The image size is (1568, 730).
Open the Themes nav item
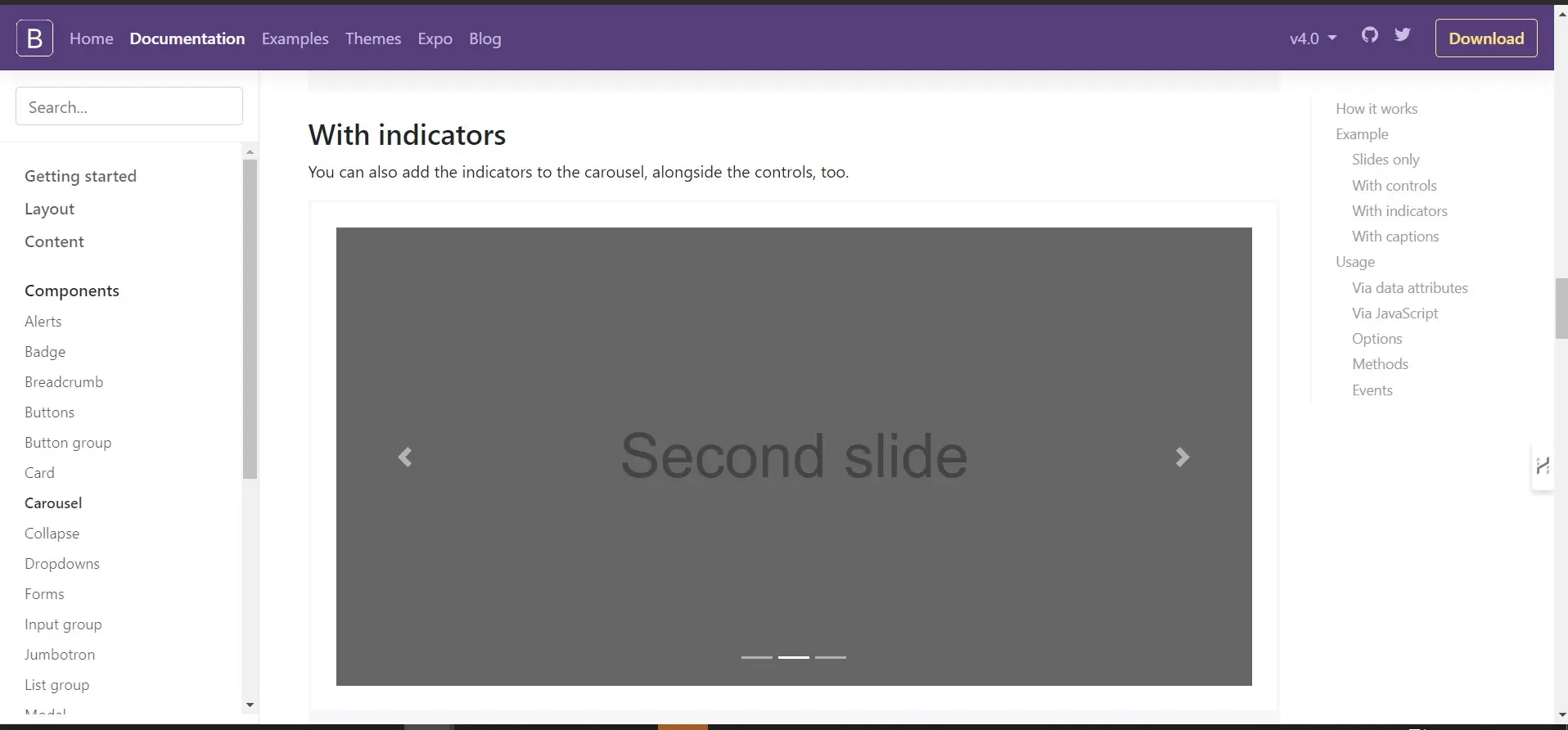[372, 38]
